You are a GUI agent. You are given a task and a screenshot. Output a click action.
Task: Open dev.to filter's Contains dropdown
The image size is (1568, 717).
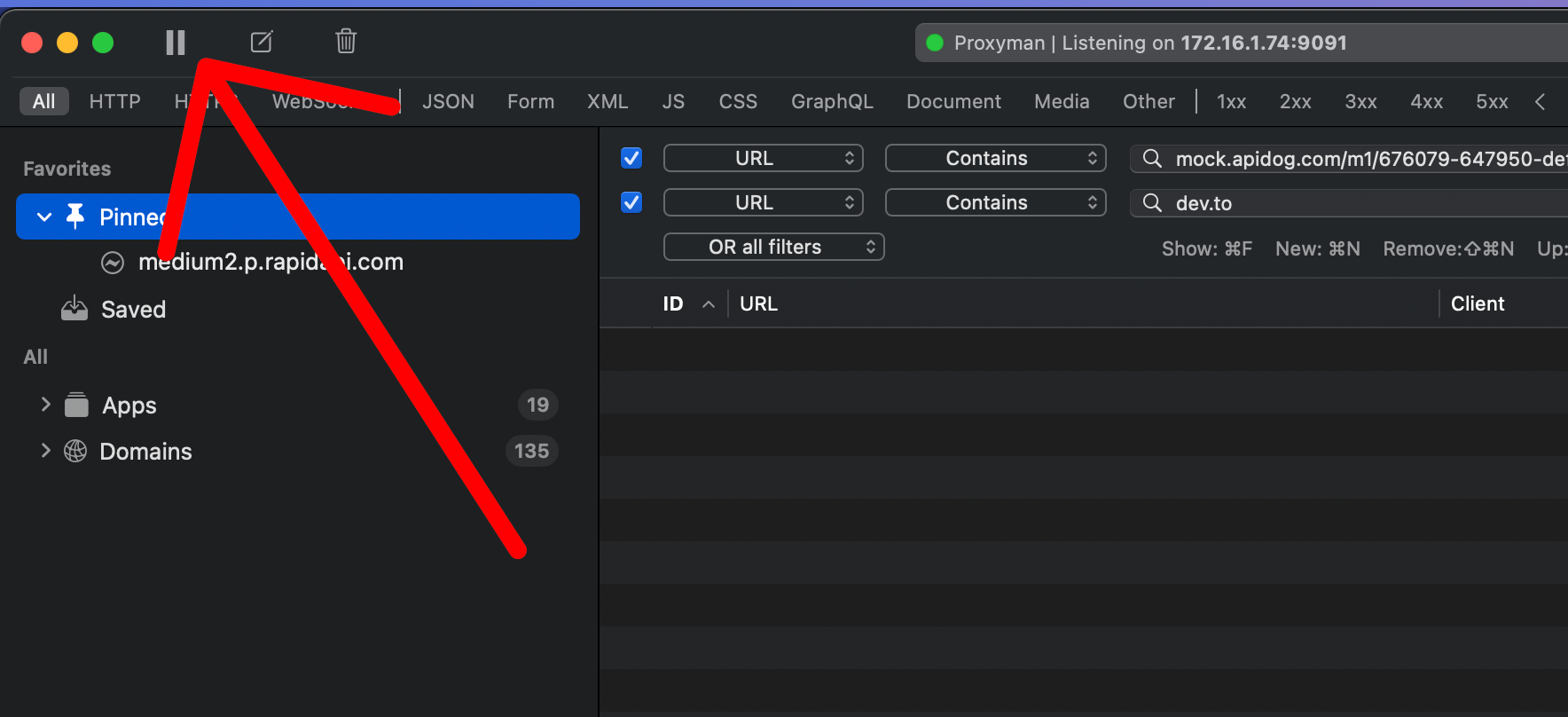click(x=995, y=202)
